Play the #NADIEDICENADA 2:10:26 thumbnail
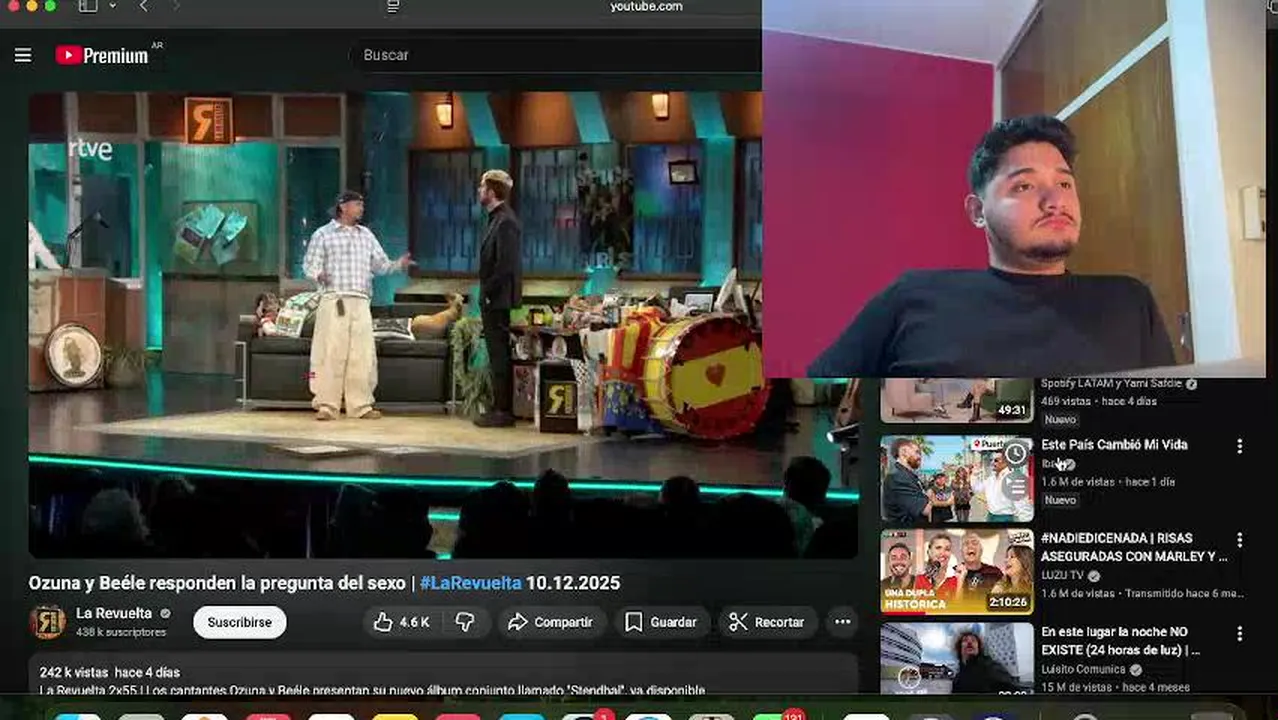1278x720 pixels. click(957, 572)
